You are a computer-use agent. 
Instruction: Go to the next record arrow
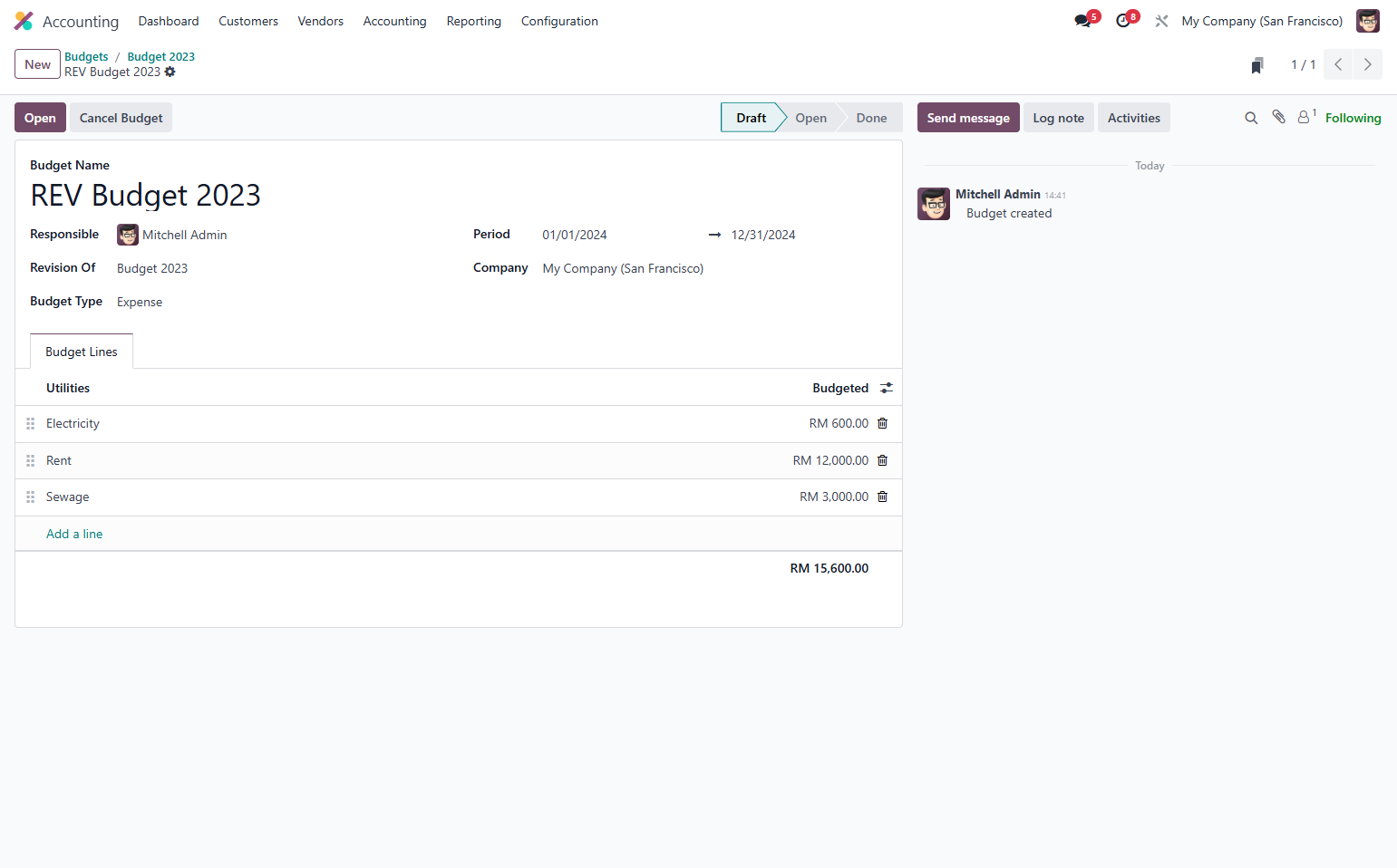point(1368,64)
